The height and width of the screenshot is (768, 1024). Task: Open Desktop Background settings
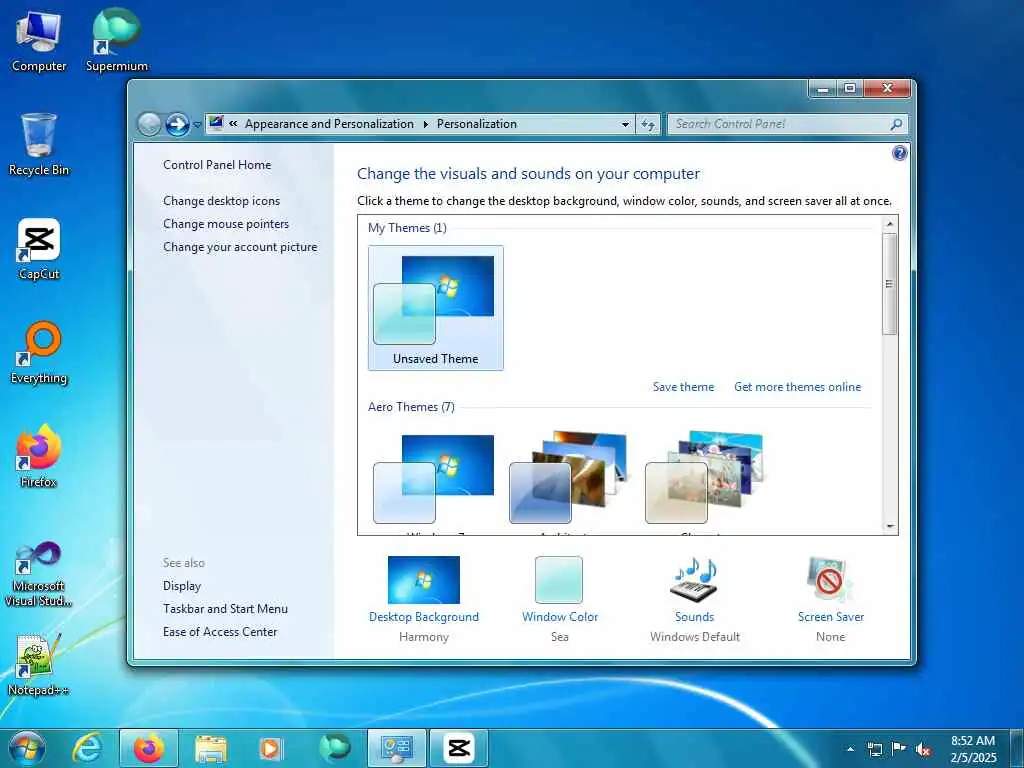coord(424,598)
